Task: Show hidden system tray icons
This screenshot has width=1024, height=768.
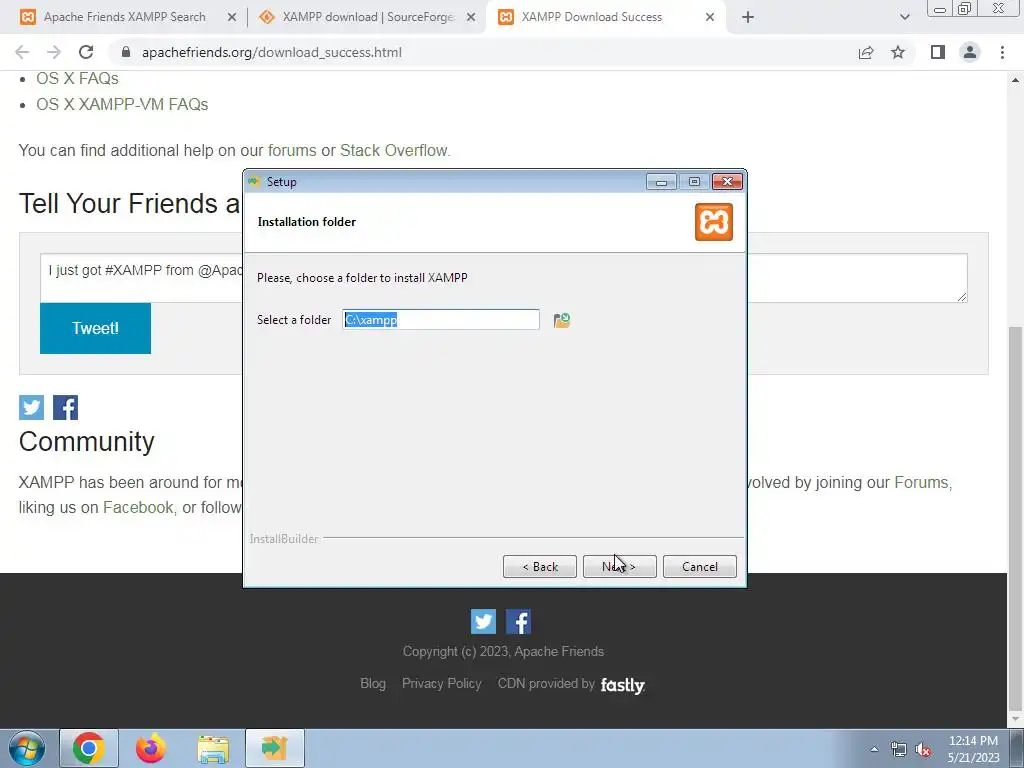Action: click(x=874, y=749)
